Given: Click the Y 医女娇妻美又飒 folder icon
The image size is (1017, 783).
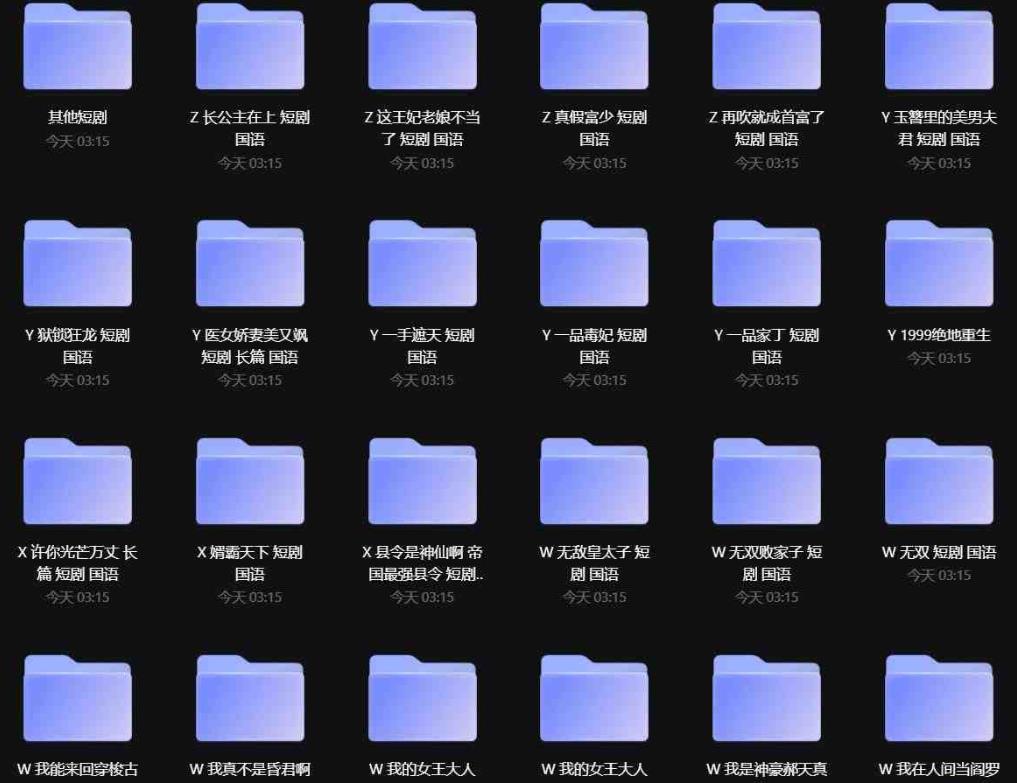Looking at the screenshot, I should [x=250, y=264].
